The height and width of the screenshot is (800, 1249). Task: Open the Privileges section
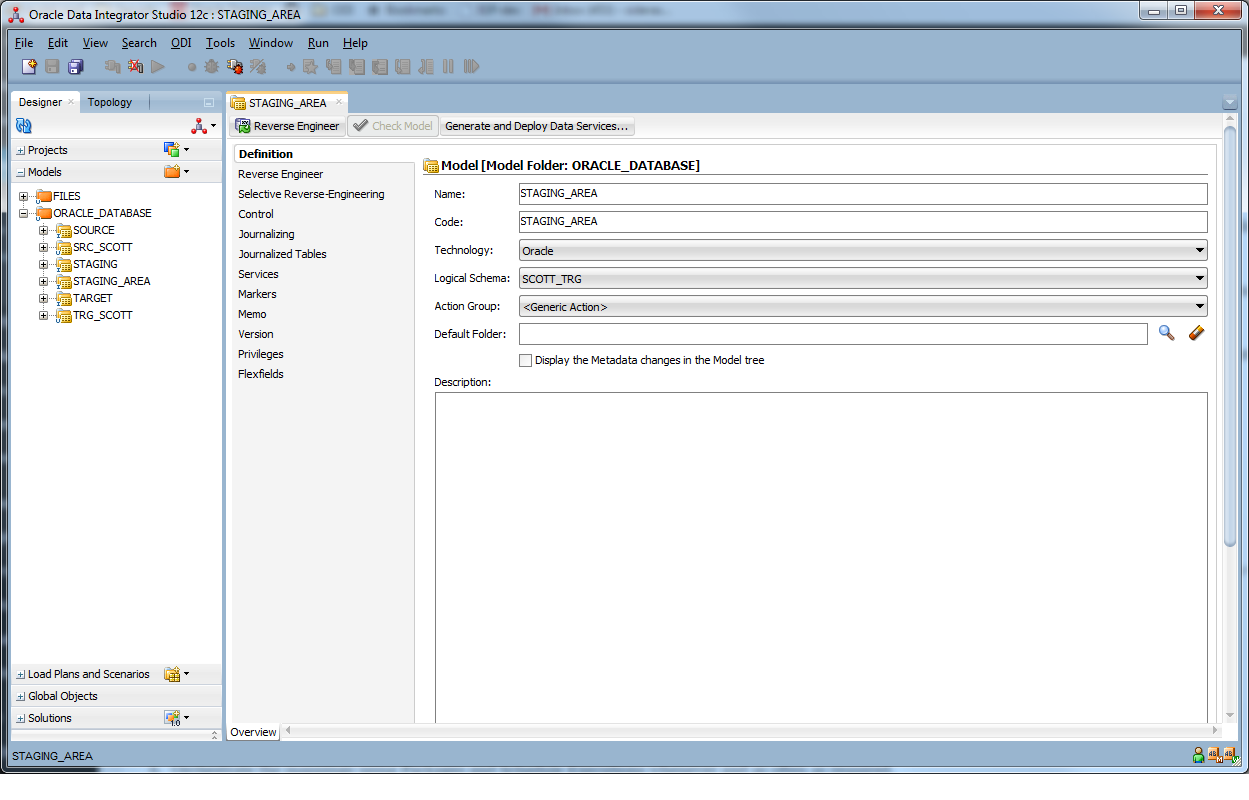click(261, 354)
